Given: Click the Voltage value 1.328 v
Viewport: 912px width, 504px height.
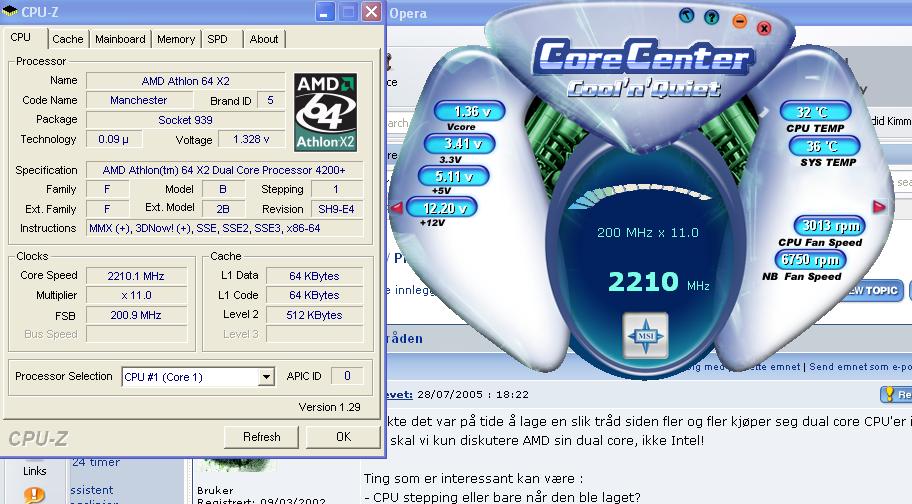Looking at the screenshot, I should (251, 139).
